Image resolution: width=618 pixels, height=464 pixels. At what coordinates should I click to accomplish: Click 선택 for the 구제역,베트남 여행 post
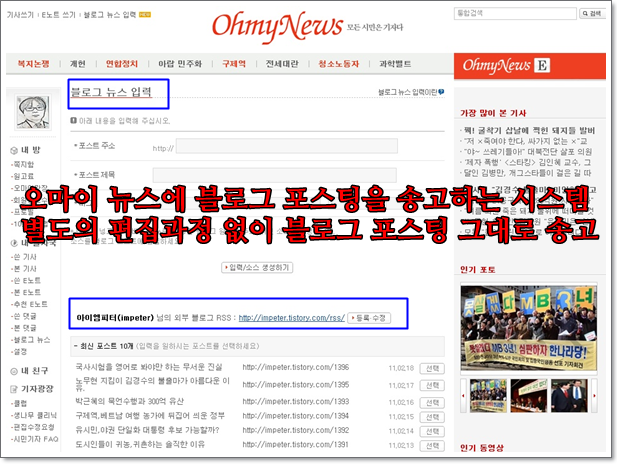(x=432, y=417)
